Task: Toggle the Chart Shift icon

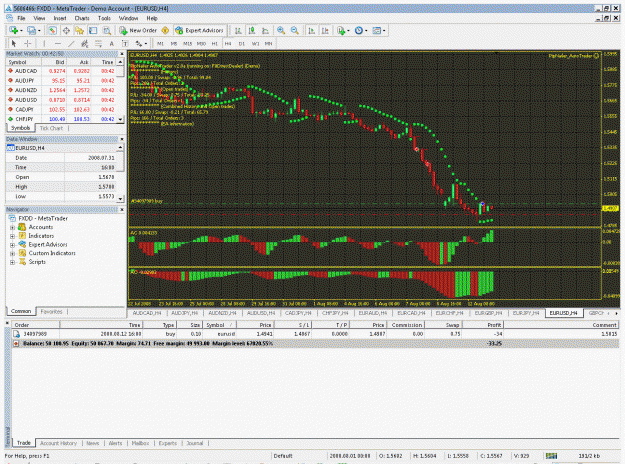Action: (325, 30)
